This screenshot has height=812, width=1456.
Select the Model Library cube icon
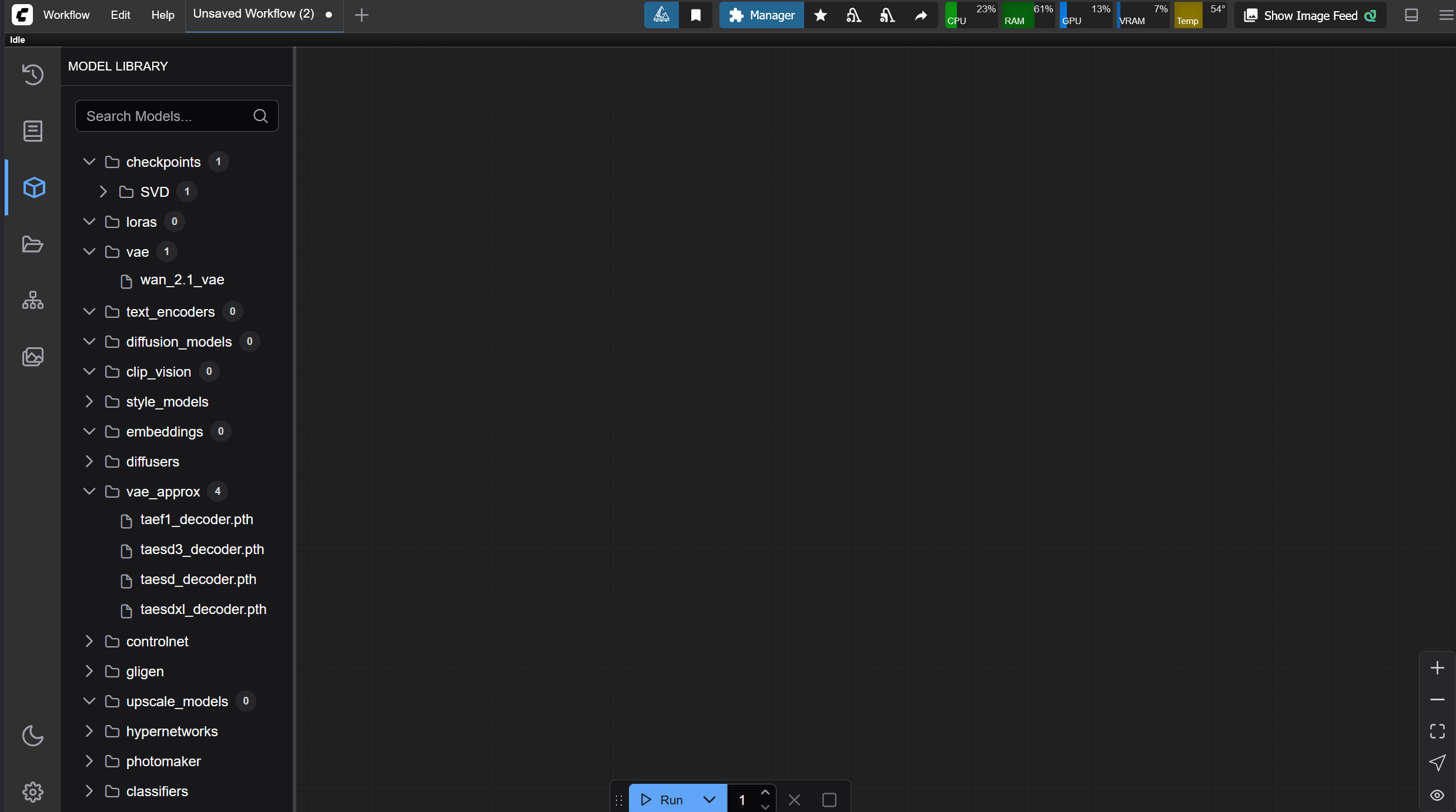(x=34, y=187)
